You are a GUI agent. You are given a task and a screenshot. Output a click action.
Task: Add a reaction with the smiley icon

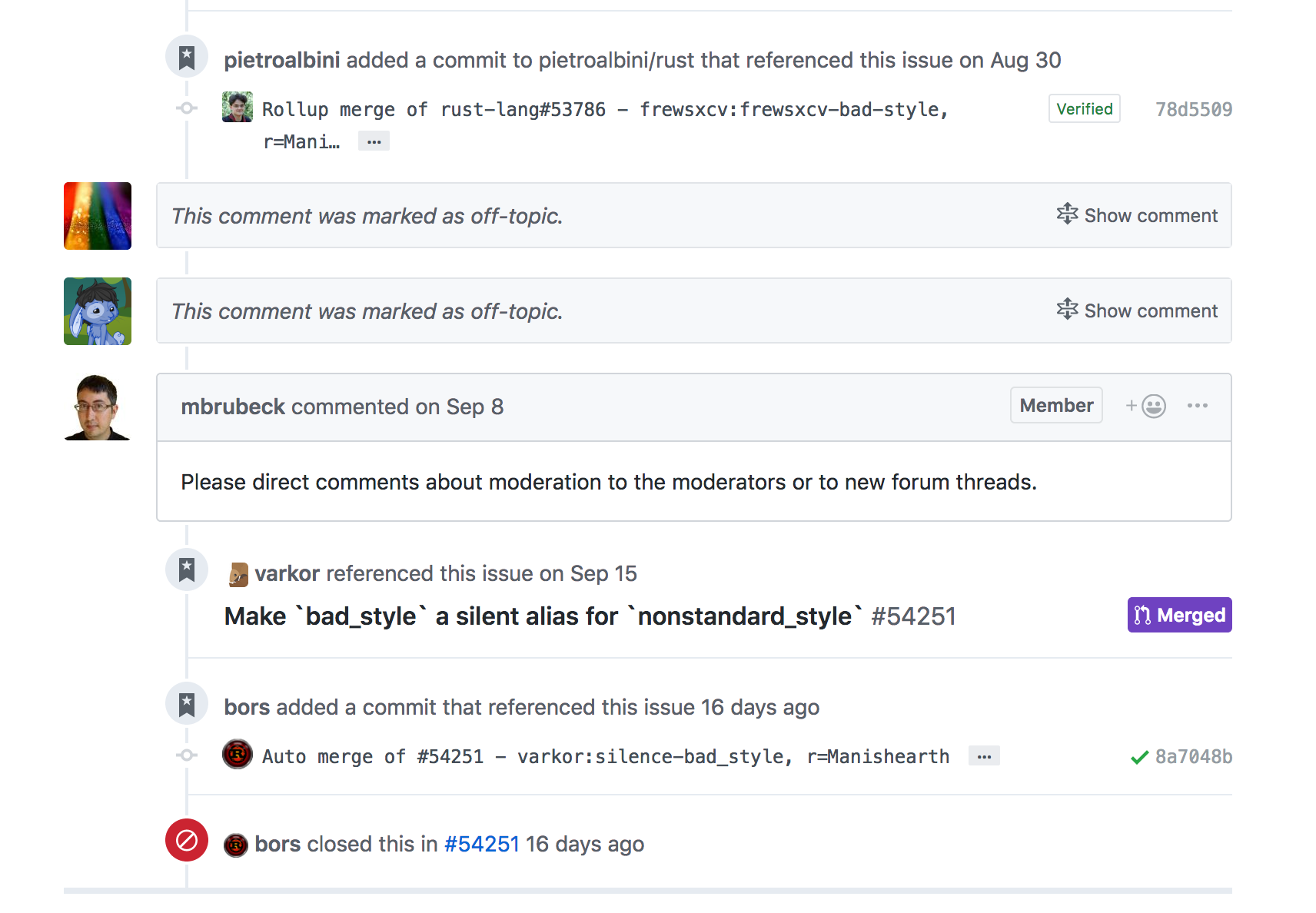(x=1146, y=406)
